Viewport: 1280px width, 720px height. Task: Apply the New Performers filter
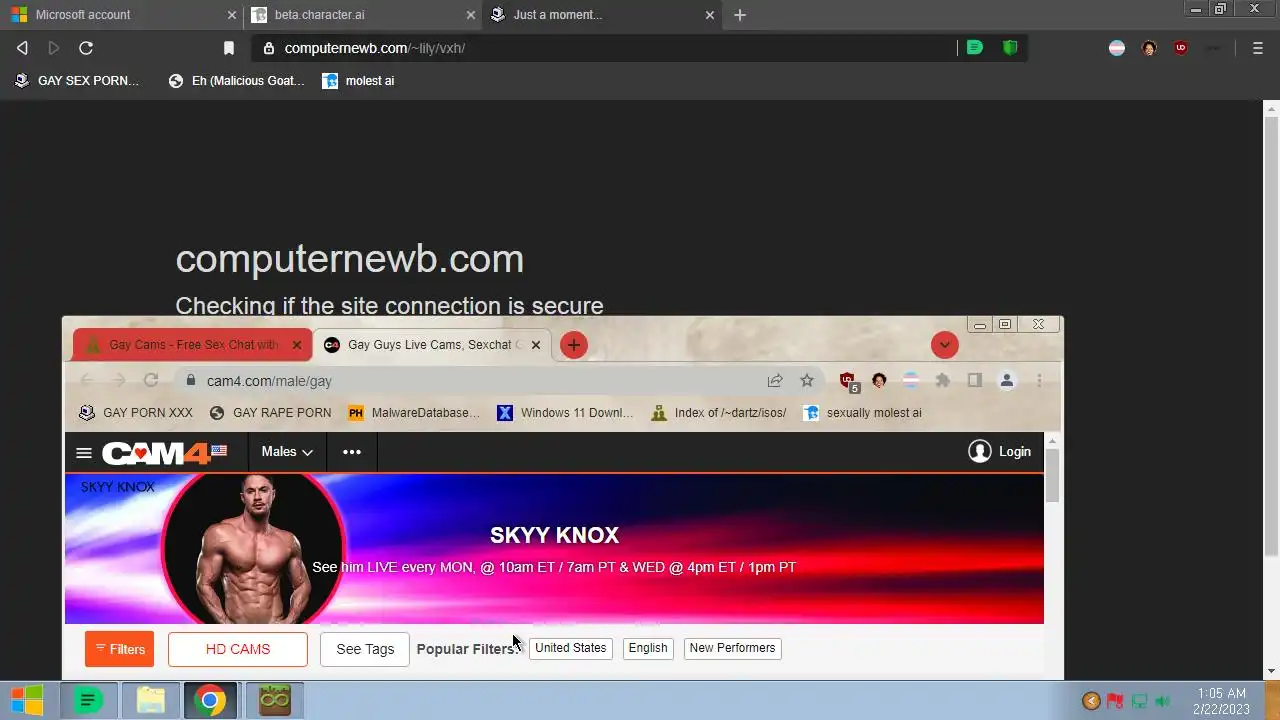pyautogui.click(x=732, y=648)
